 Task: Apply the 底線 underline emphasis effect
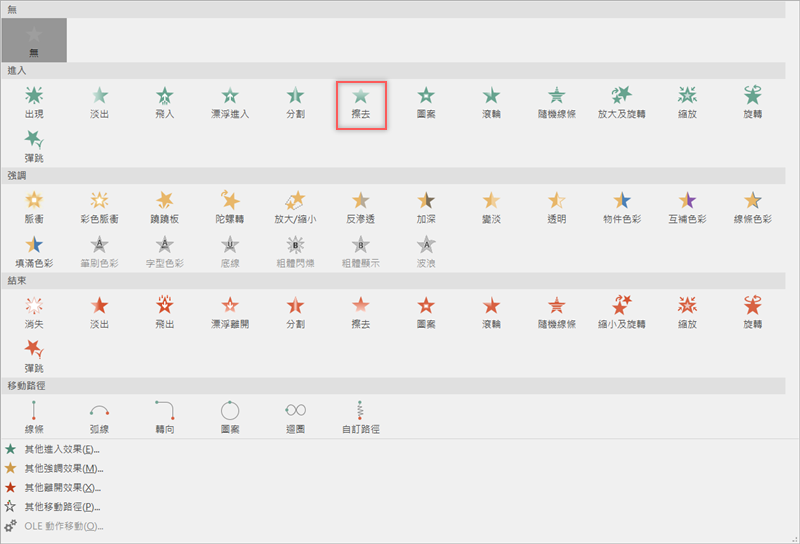[x=230, y=252]
